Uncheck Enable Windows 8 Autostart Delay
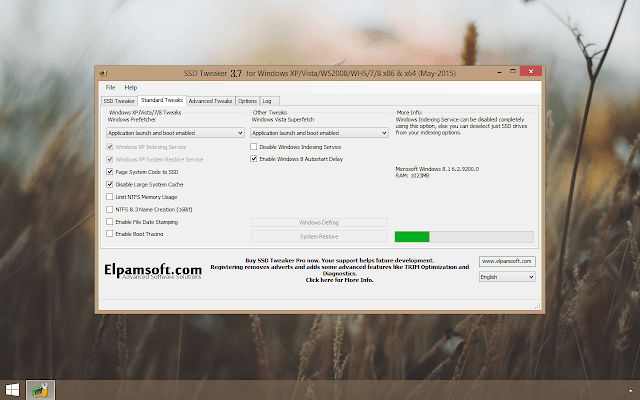640x400 pixels. click(x=253, y=159)
